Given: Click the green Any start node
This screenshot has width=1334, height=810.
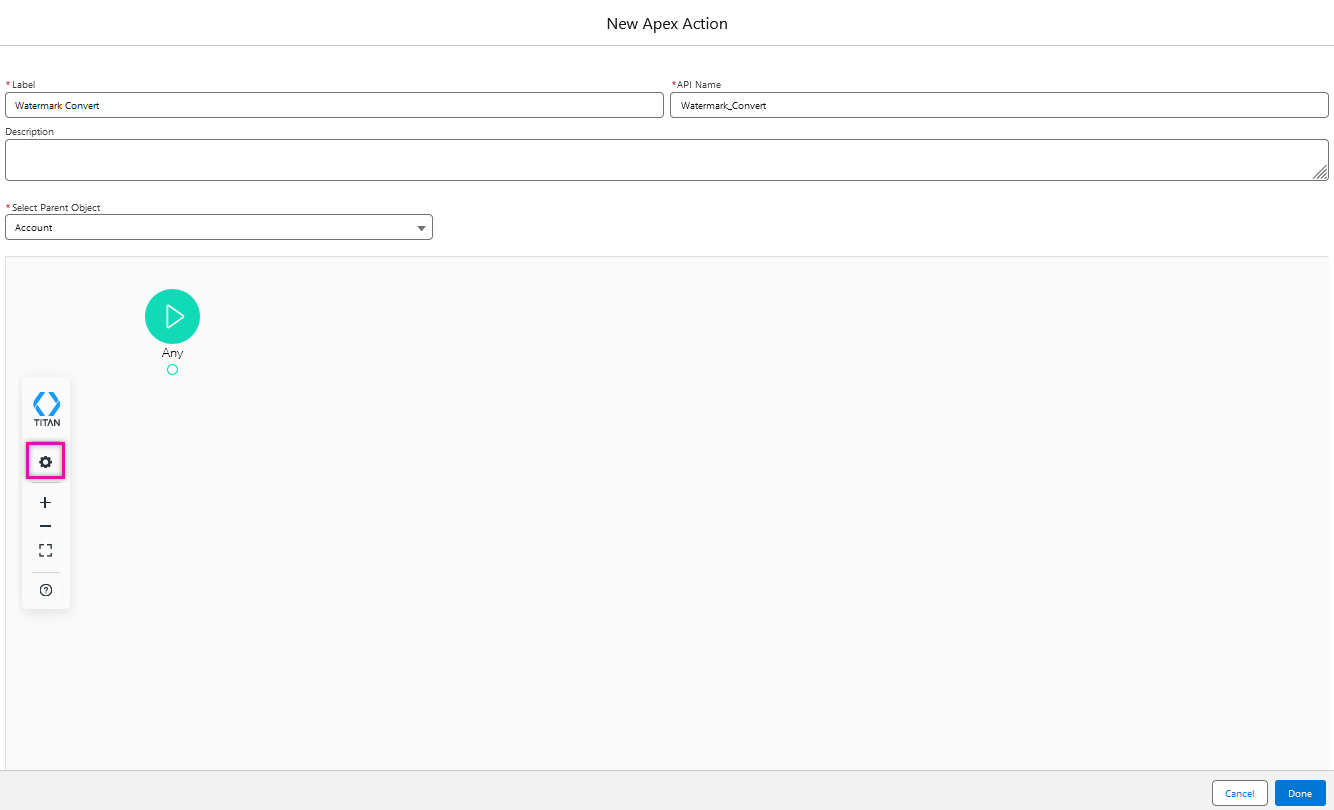Looking at the screenshot, I should (x=172, y=316).
